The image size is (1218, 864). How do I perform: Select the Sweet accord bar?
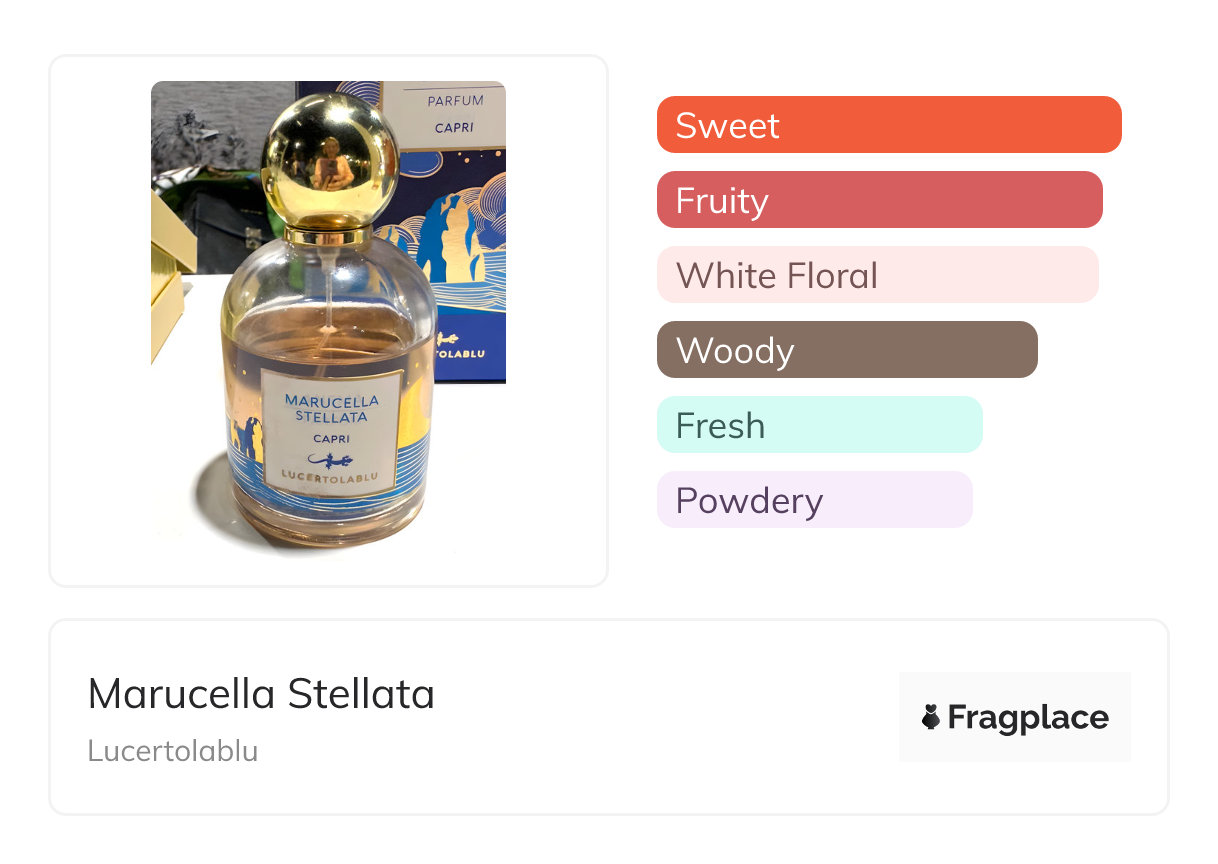(888, 125)
